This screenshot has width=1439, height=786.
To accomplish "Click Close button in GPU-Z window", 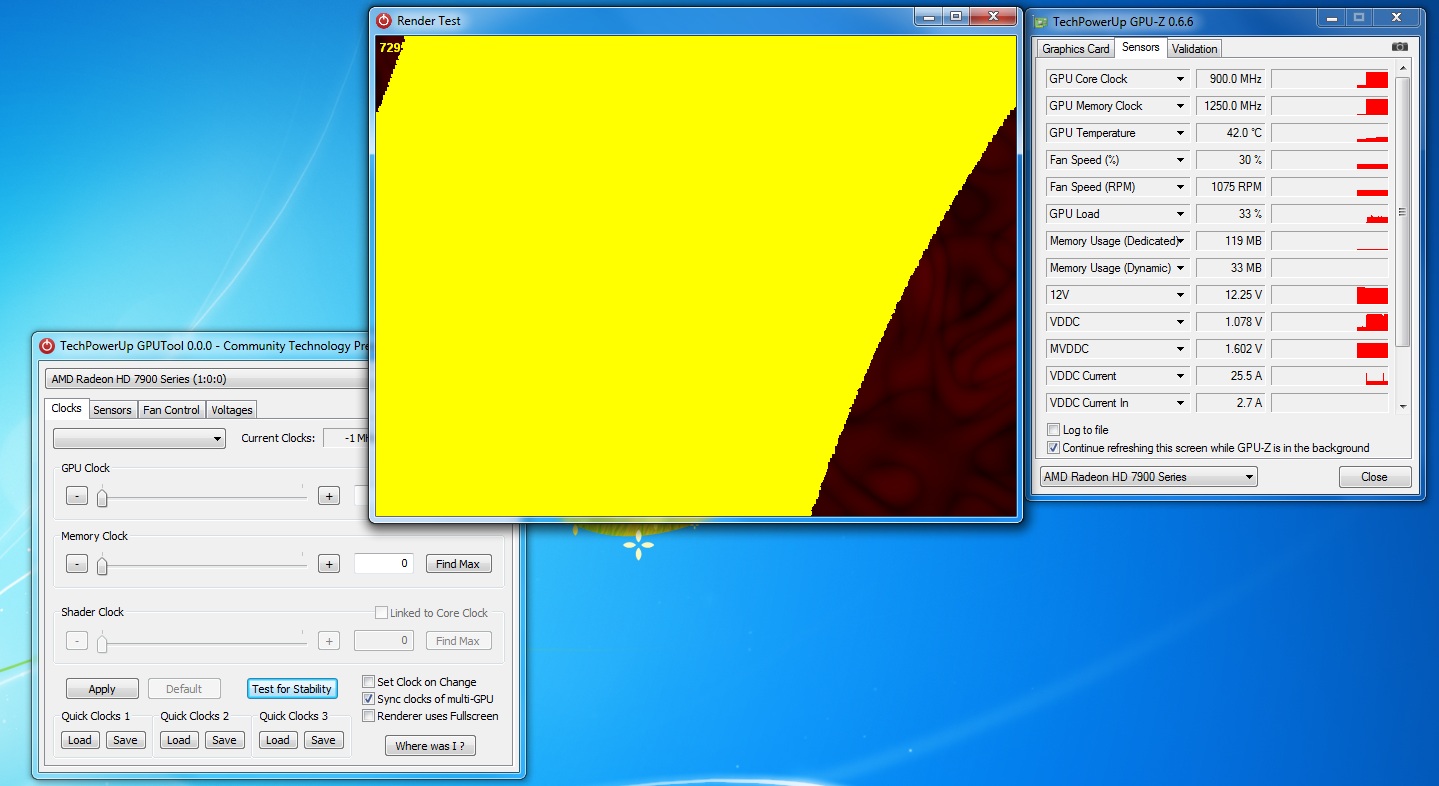I will click(1374, 477).
